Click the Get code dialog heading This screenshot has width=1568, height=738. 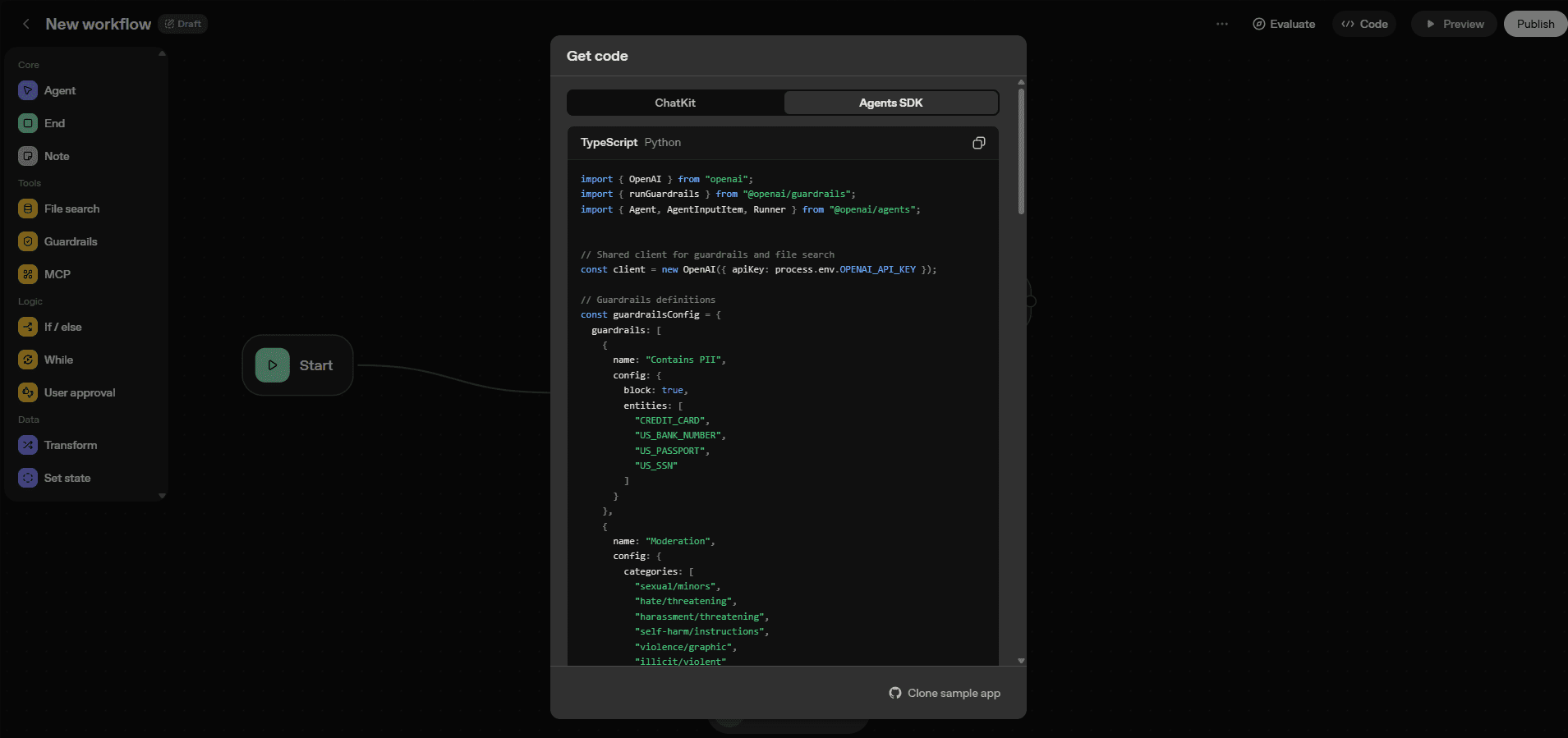(597, 56)
